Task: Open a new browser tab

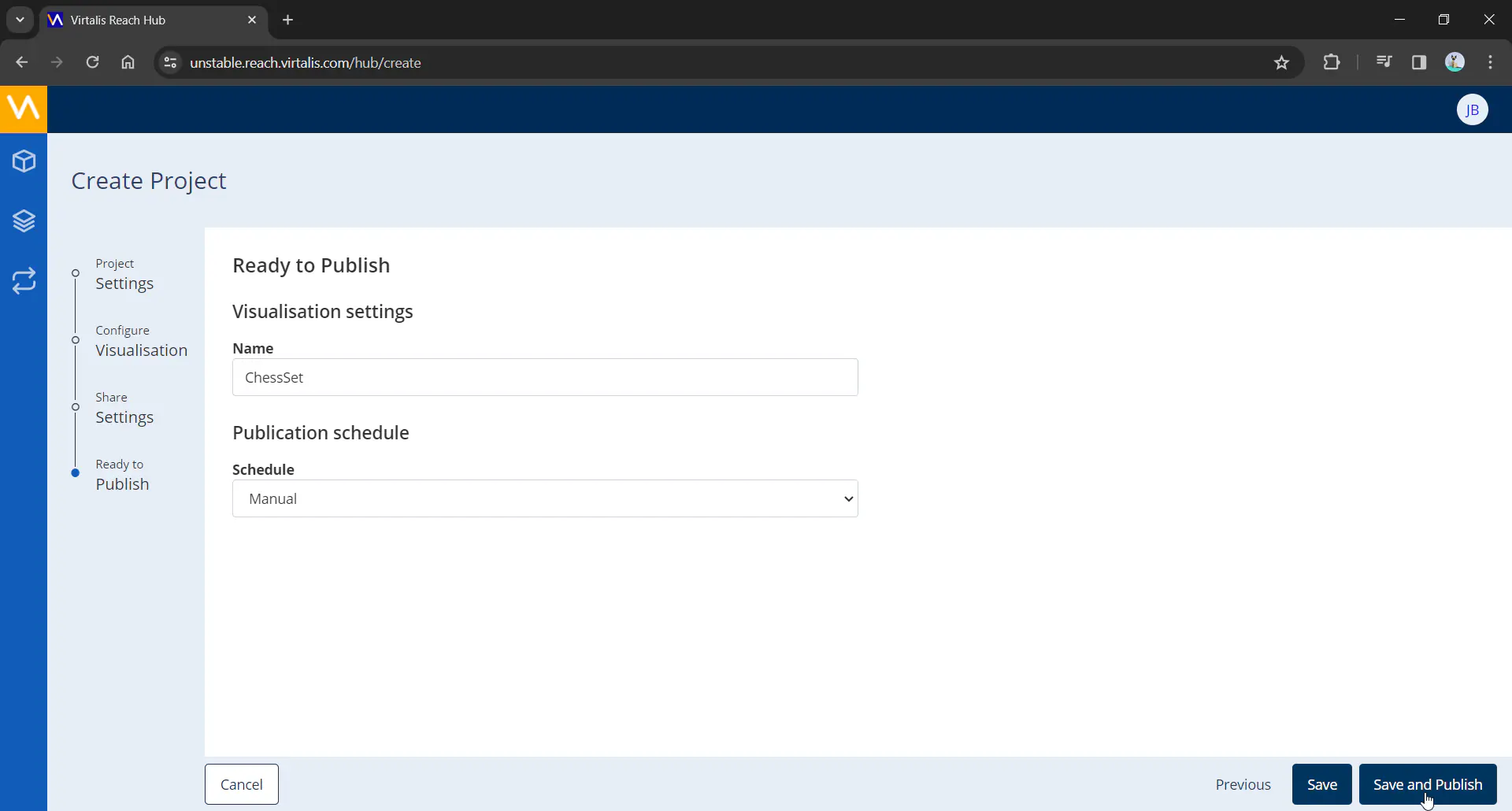Action: click(x=288, y=20)
